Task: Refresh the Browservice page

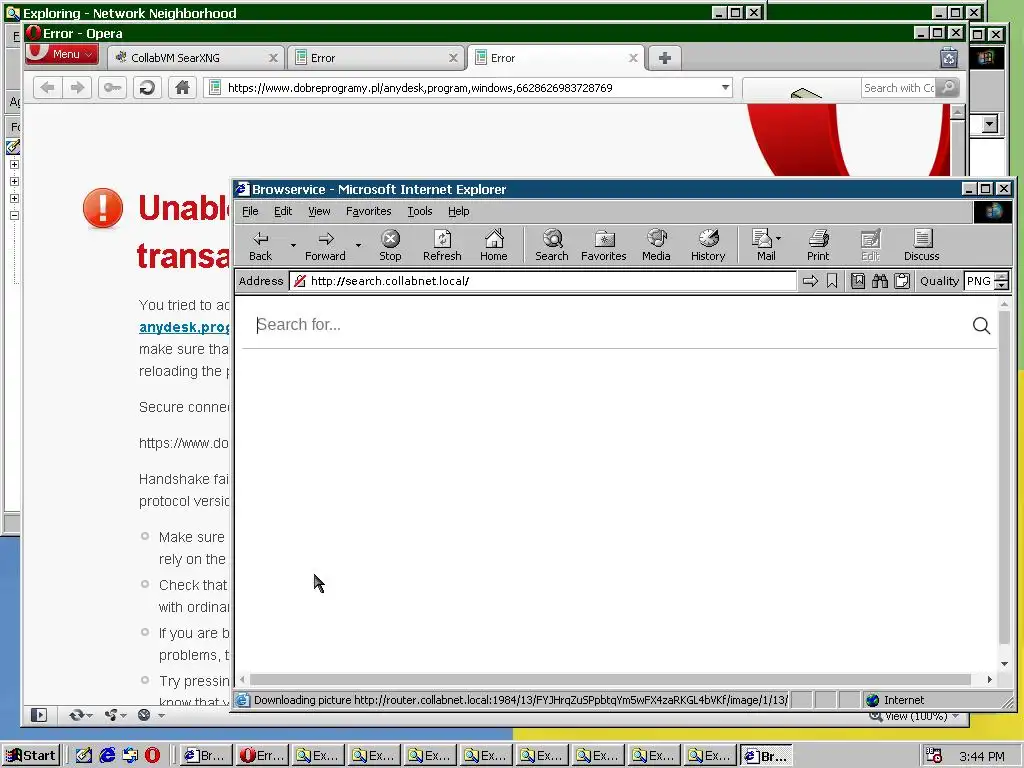Action: (442, 245)
